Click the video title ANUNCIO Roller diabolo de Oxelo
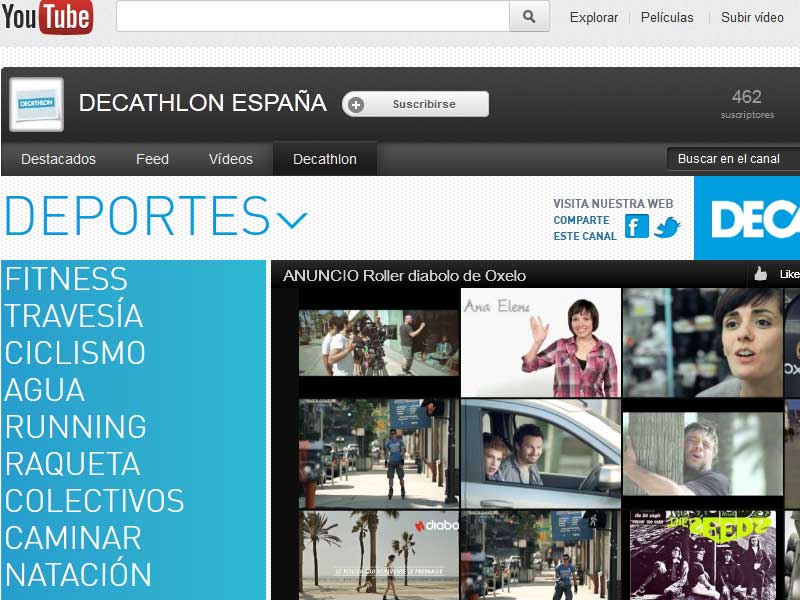 [x=405, y=276]
